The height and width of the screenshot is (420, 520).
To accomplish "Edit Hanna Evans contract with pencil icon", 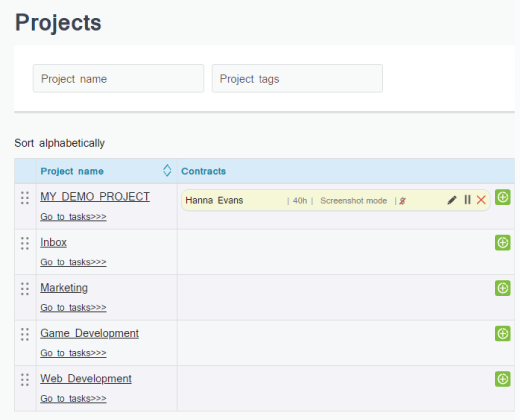I will tap(451, 200).
